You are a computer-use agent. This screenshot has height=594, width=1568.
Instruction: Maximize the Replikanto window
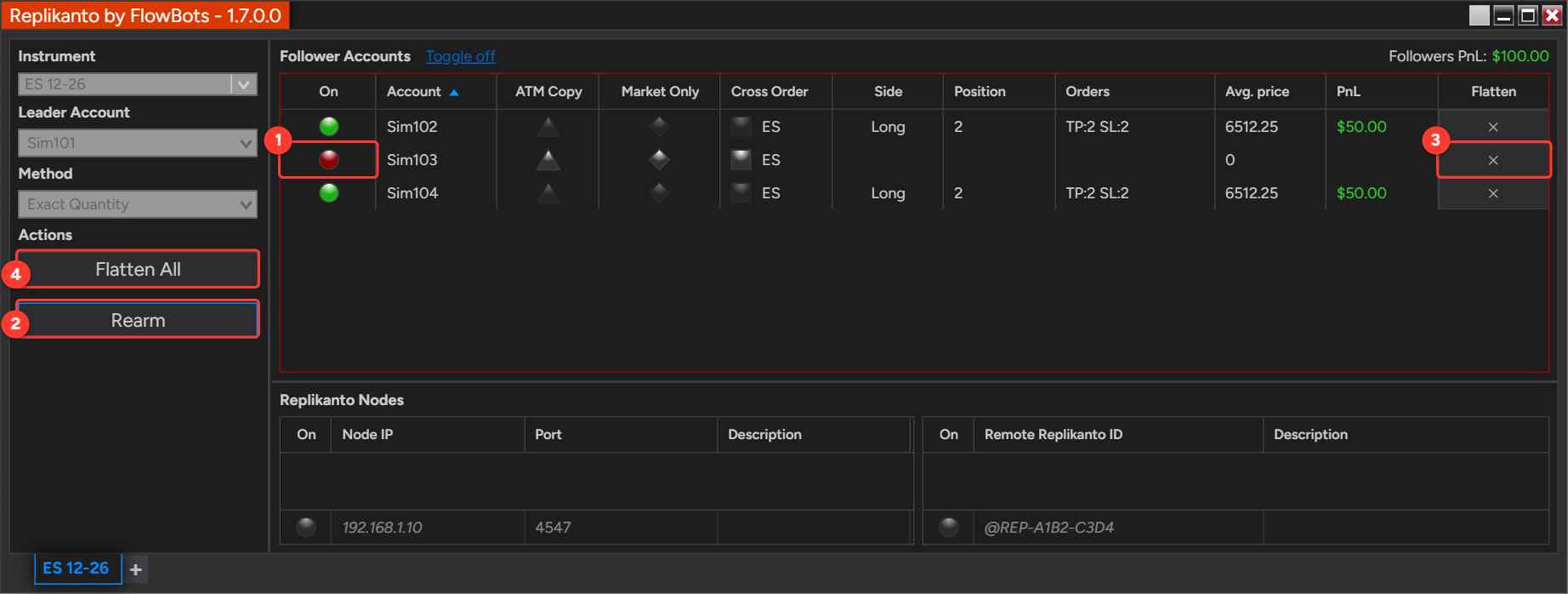point(1527,15)
